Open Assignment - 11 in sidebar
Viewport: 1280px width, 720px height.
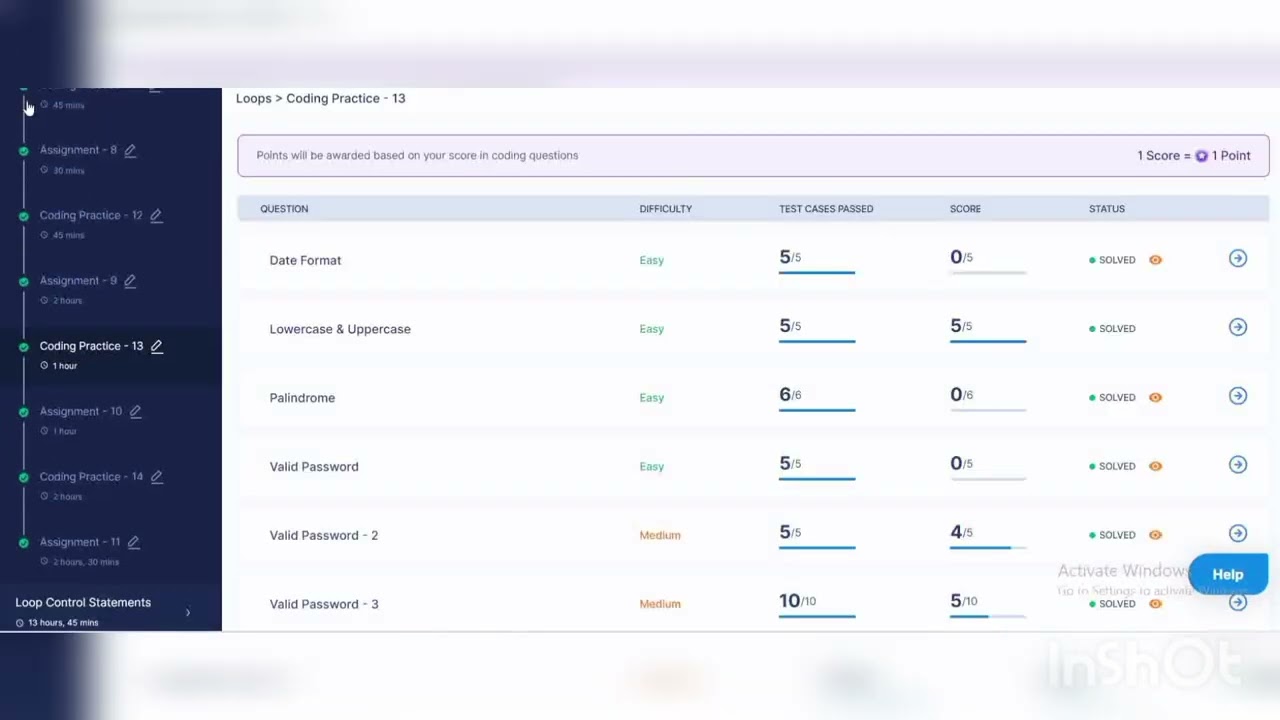pos(80,542)
